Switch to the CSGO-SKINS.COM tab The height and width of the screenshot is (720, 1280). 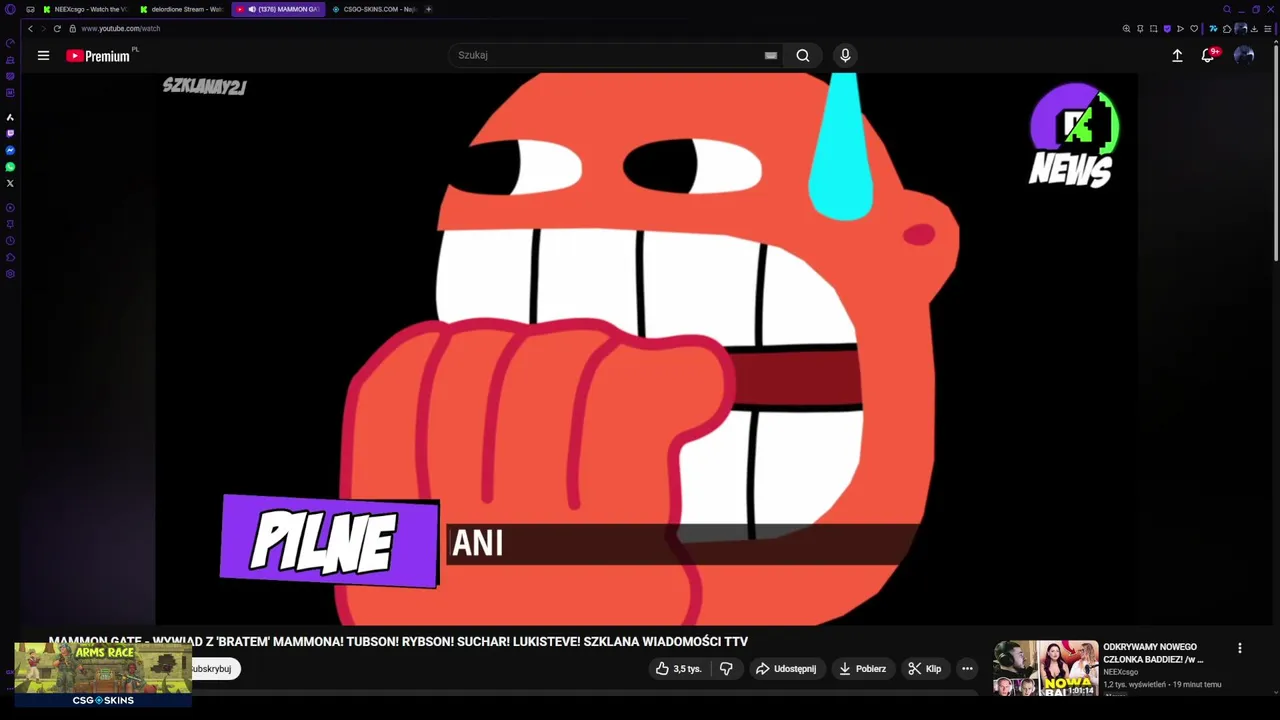tap(374, 9)
